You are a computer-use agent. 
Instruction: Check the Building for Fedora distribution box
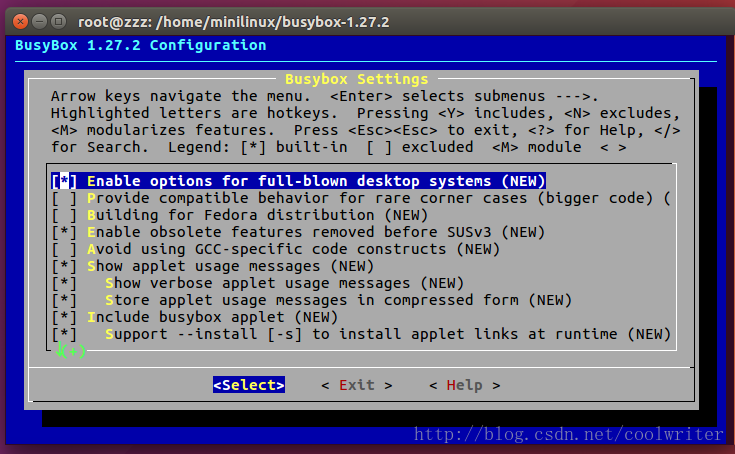coord(64,215)
